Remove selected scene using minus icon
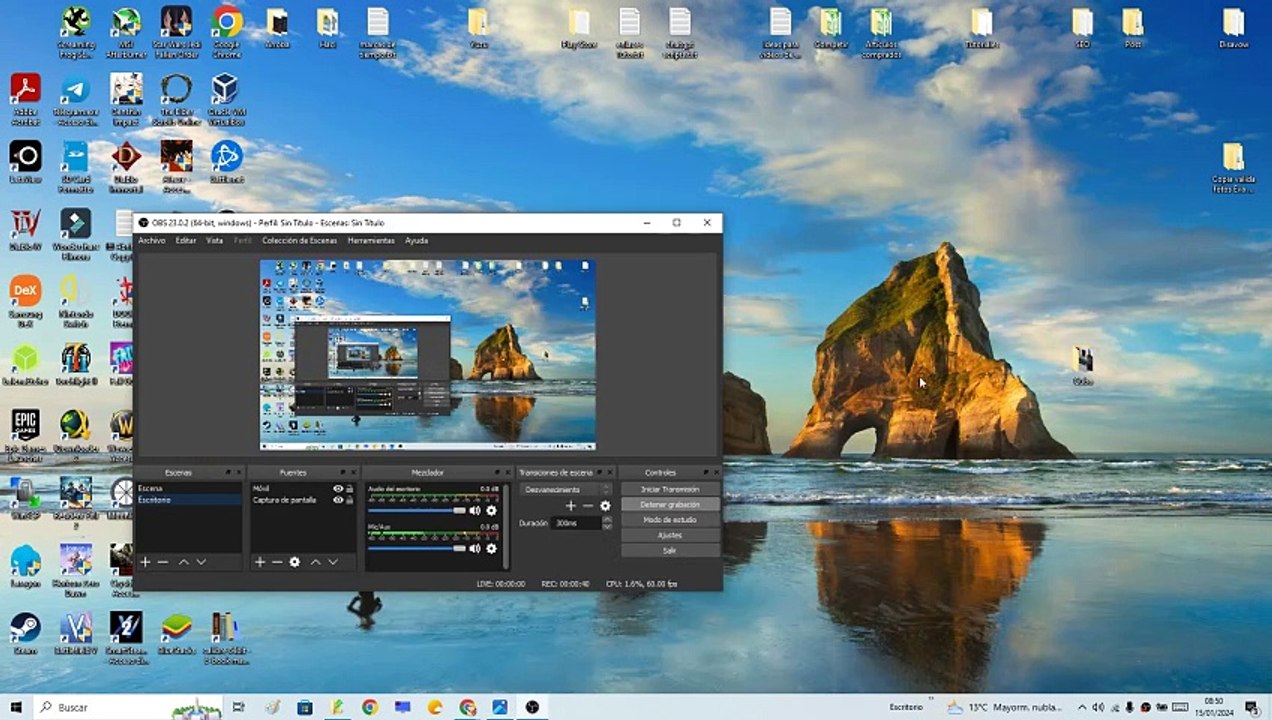The height and width of the screenshot is (720, 1272). 163,562
